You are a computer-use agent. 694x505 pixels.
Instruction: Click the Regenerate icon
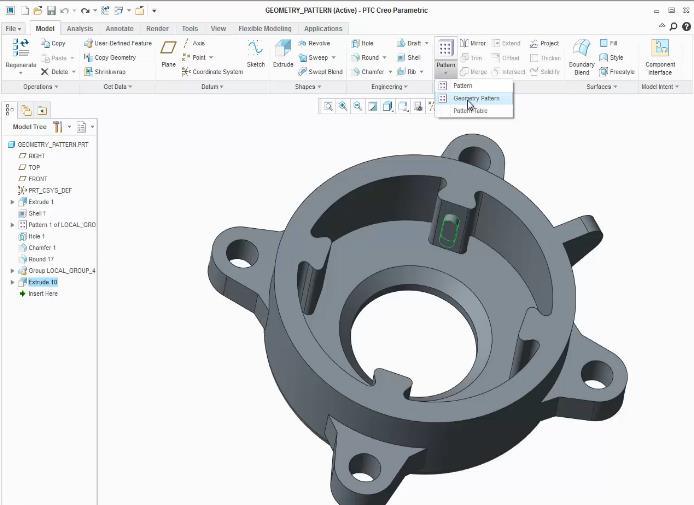(19, 53)
